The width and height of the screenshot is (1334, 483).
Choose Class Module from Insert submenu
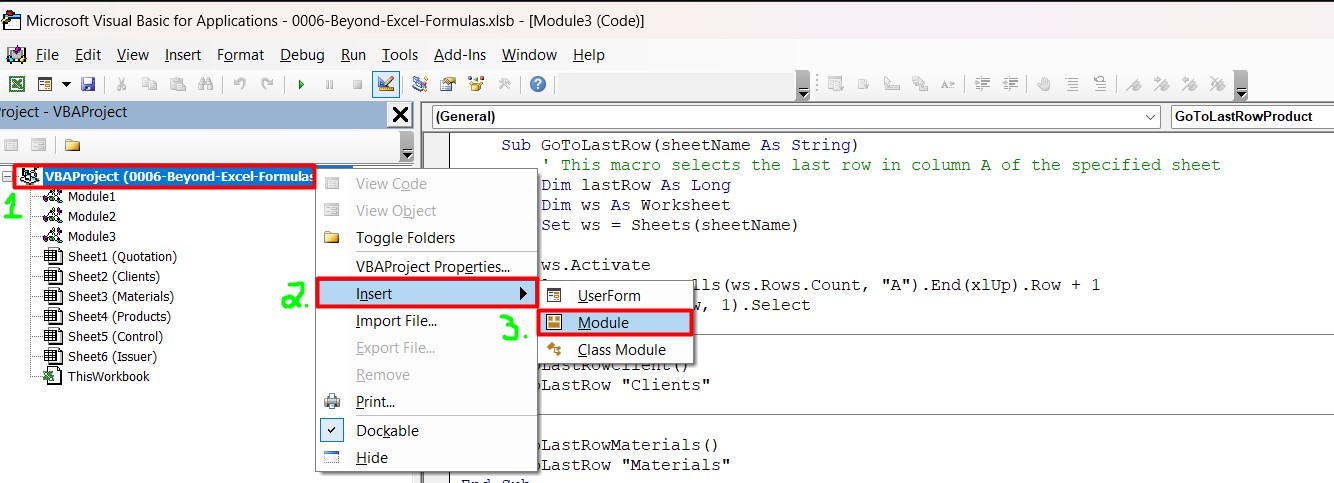616,350
